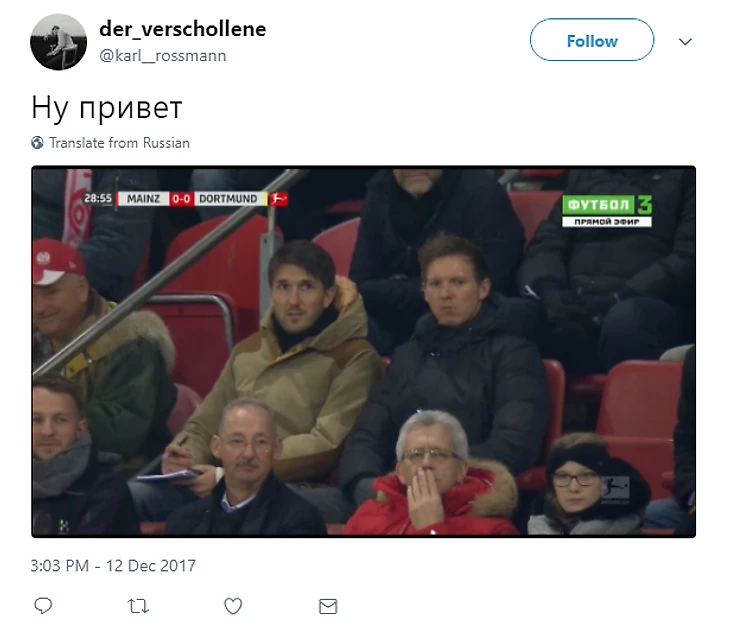Open the der_verschollene profile avatar

58,42
